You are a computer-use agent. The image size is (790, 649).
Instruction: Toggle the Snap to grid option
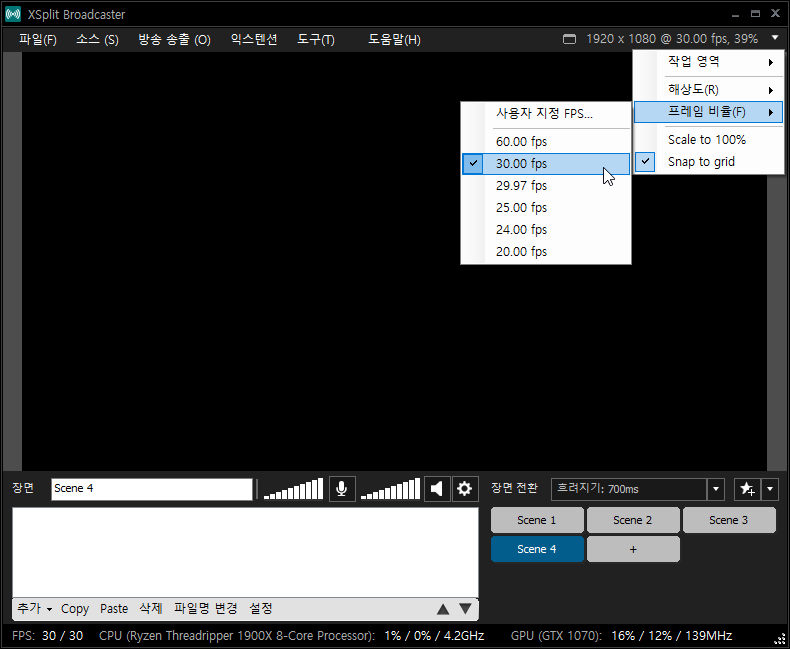coord(708,162)
